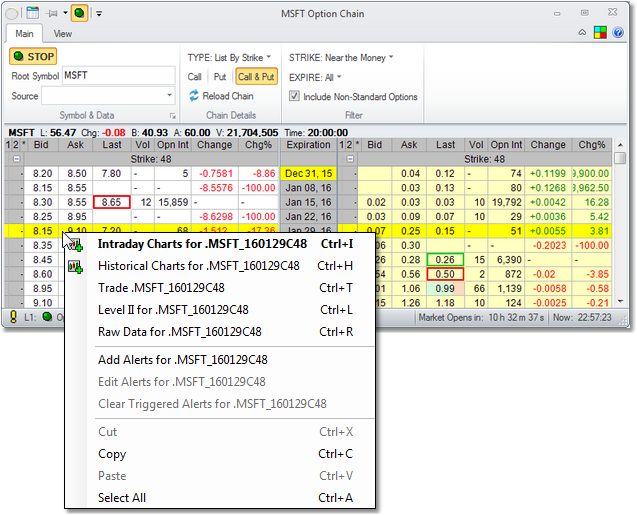Switch to the Main ribbon tab
Viewport: 637px width, 516px height.
(24, 34)
